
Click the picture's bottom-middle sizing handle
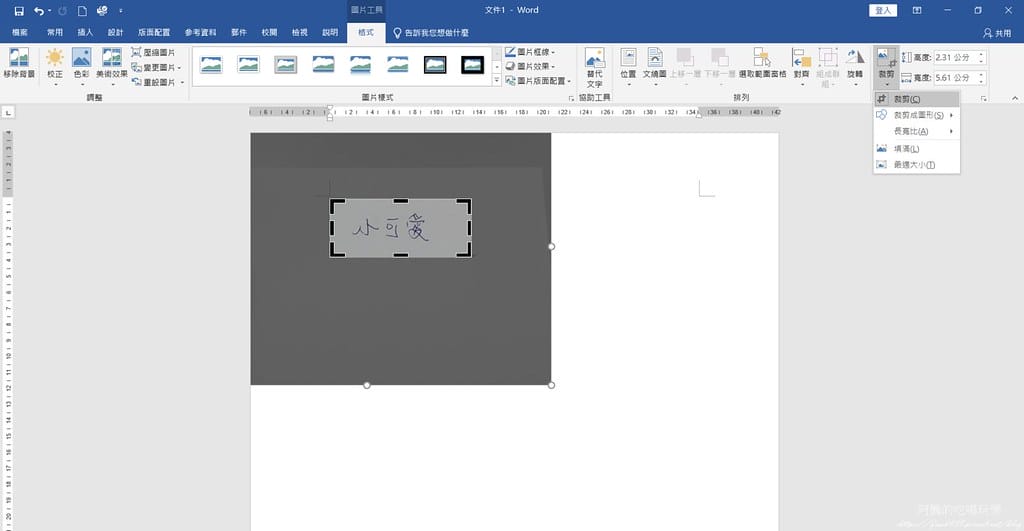click(367, 385)
